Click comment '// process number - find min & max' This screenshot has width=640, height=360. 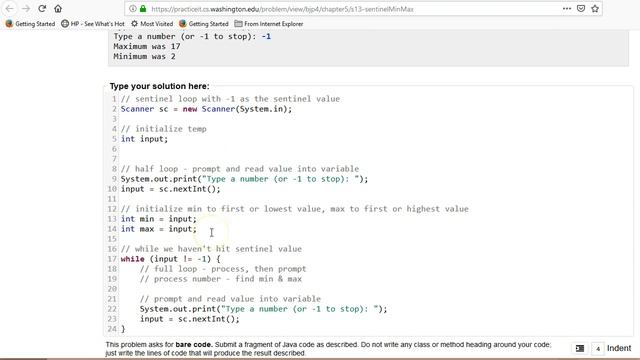click(221, 279)
